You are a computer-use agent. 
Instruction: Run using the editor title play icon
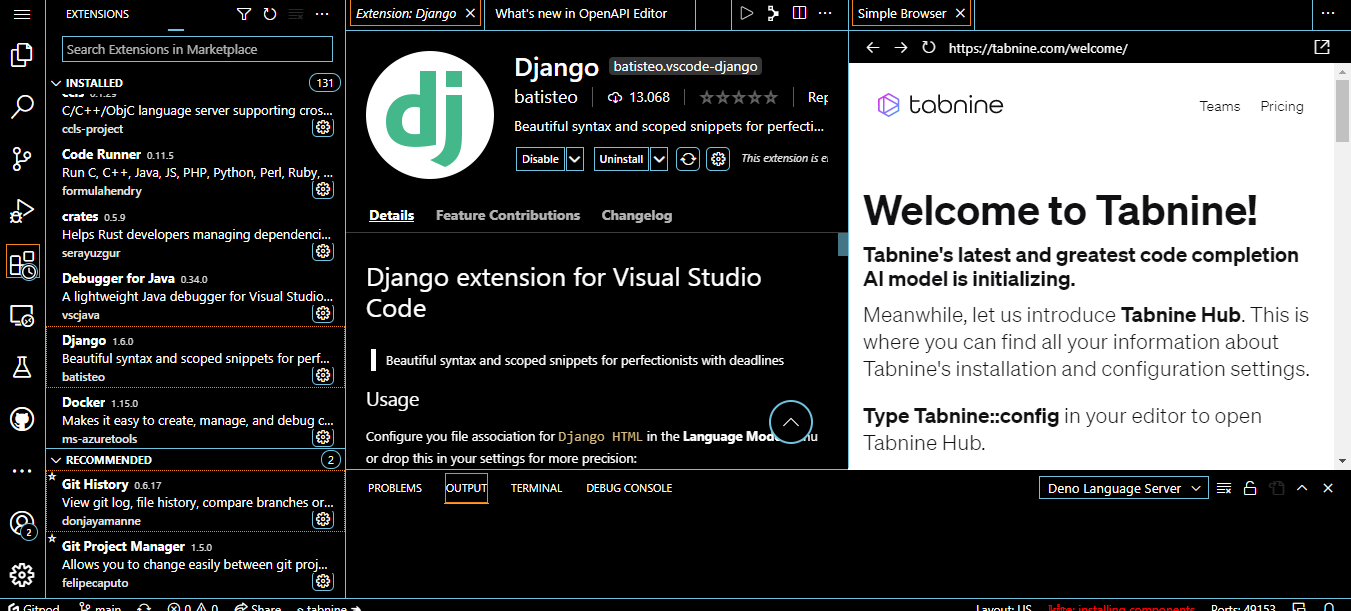[747, 14]
